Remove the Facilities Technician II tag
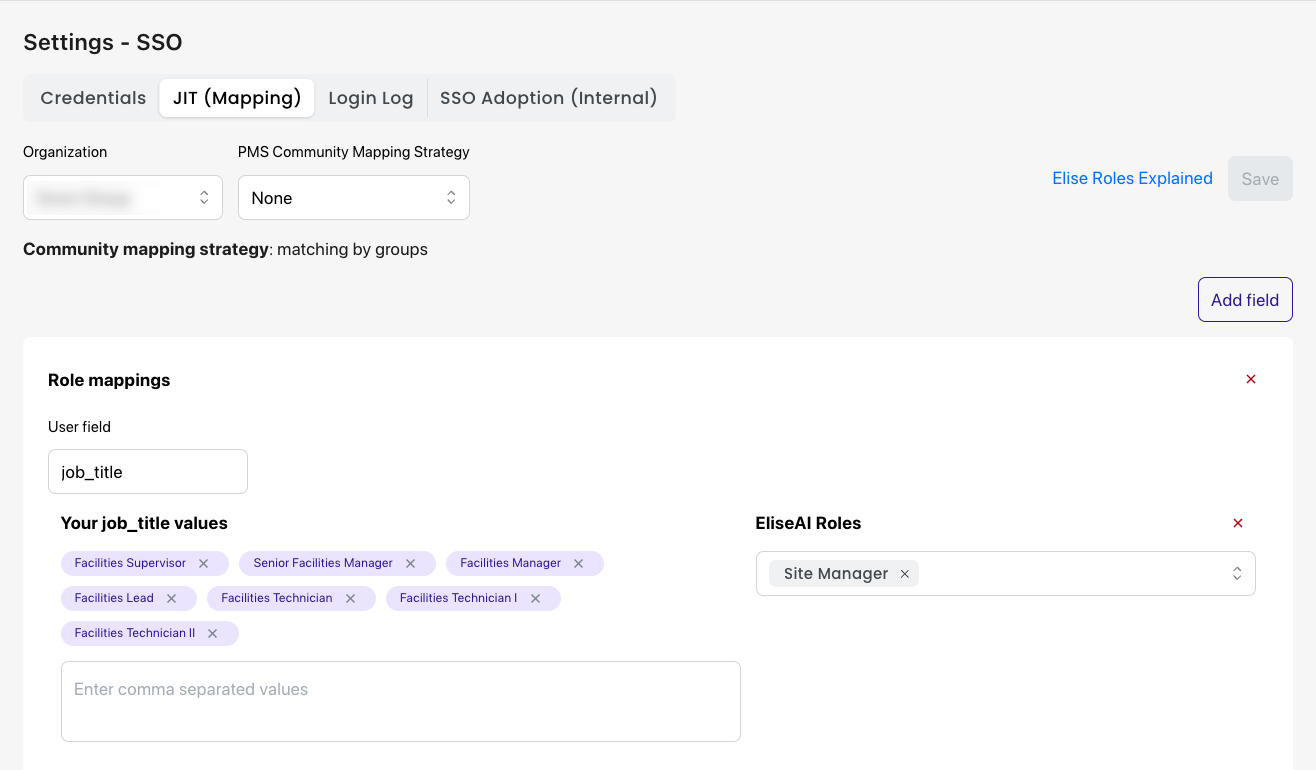 click(212, 634)
